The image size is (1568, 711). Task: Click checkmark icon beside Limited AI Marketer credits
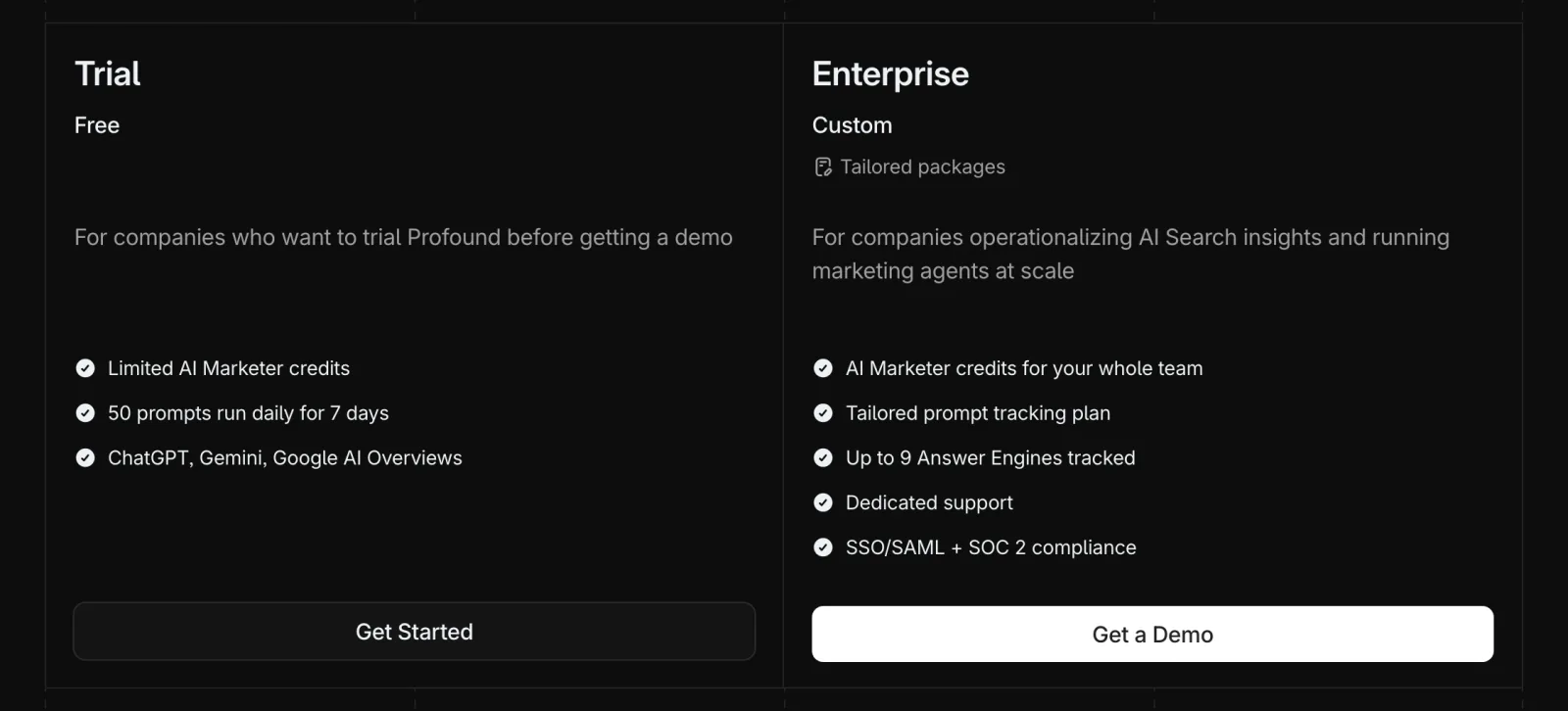pos(85,368)
